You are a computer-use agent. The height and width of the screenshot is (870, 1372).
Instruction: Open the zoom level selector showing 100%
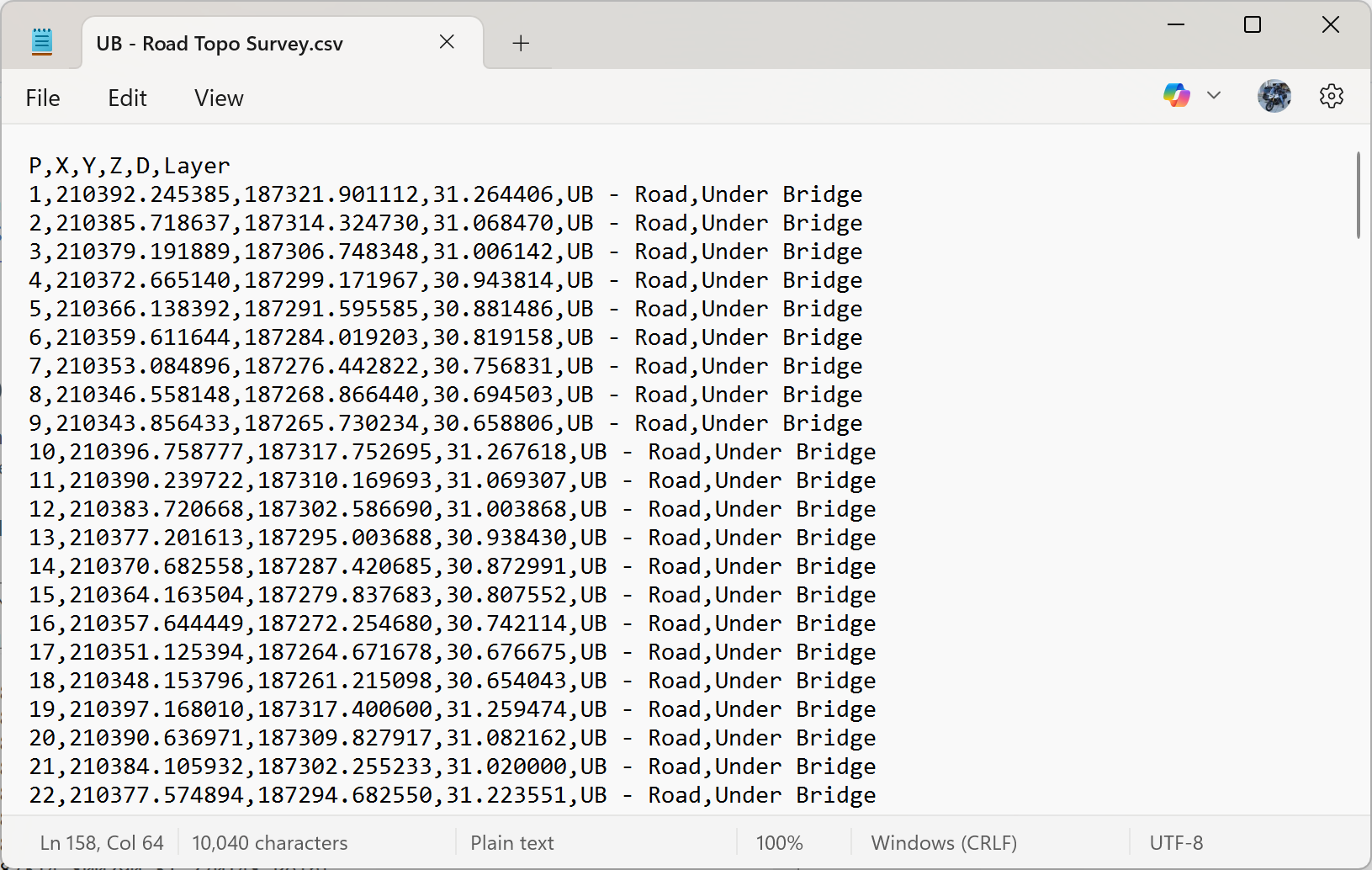[x=780, y=842]
